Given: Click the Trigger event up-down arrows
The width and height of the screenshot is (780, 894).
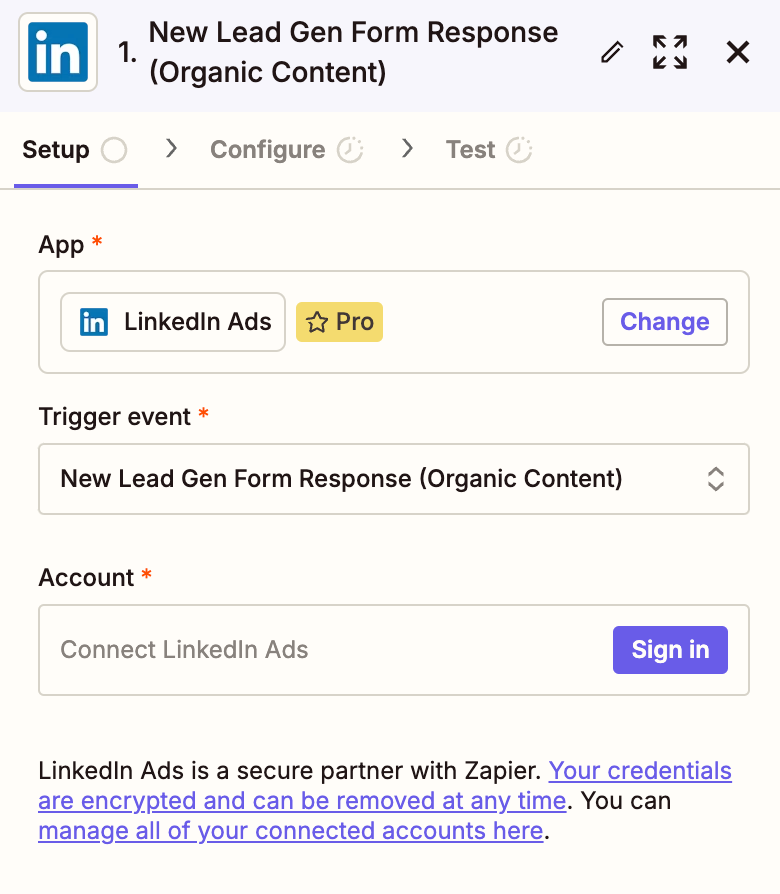Looking at the screenshot, I should point(716,479).
